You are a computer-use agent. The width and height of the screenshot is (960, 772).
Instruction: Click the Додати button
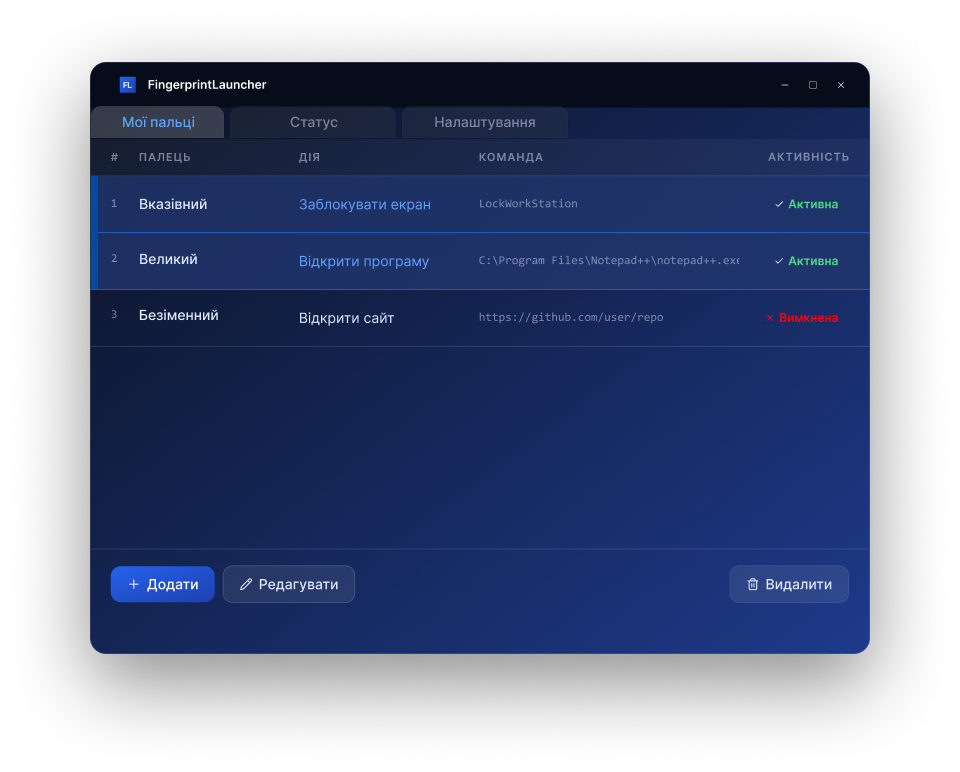point(163,584)
